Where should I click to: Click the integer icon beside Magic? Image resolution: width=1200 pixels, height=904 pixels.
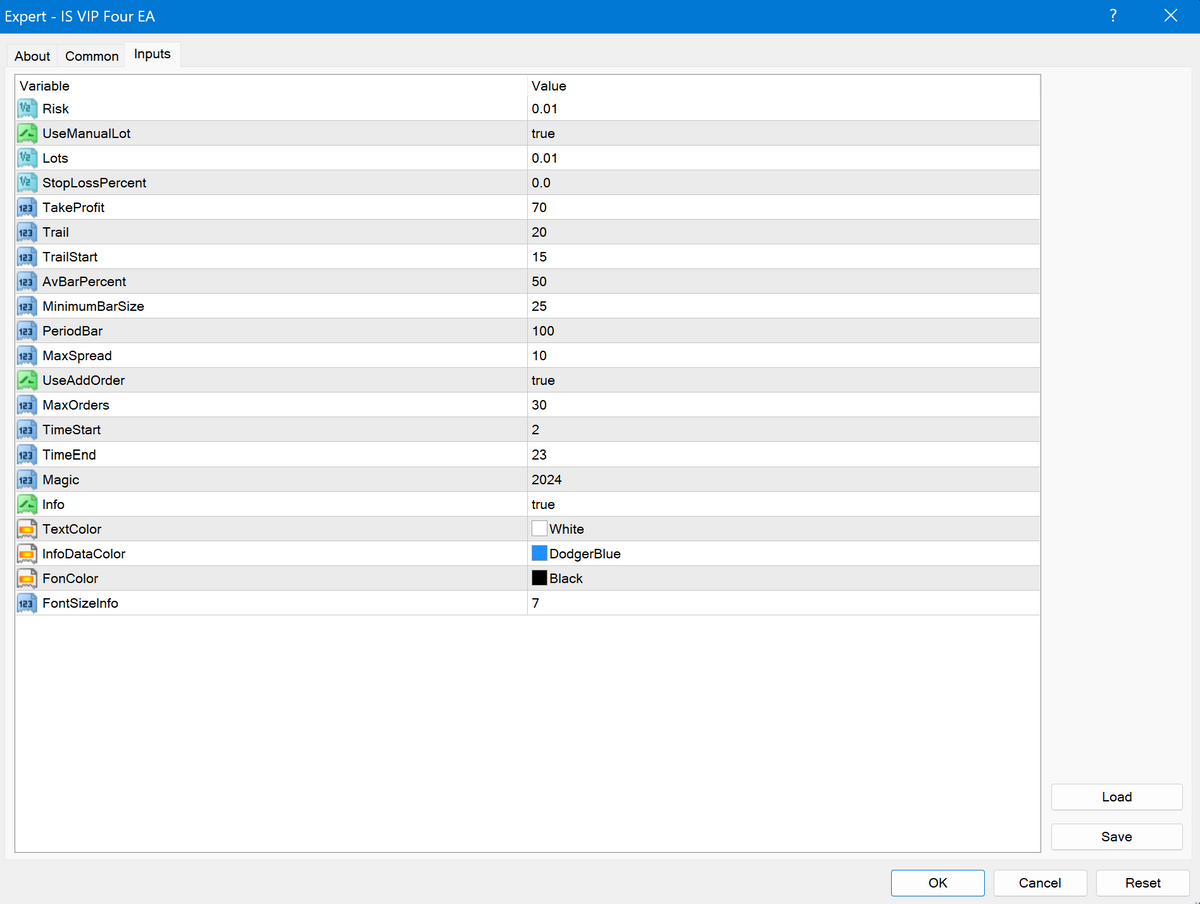click(x=27, y=480)
